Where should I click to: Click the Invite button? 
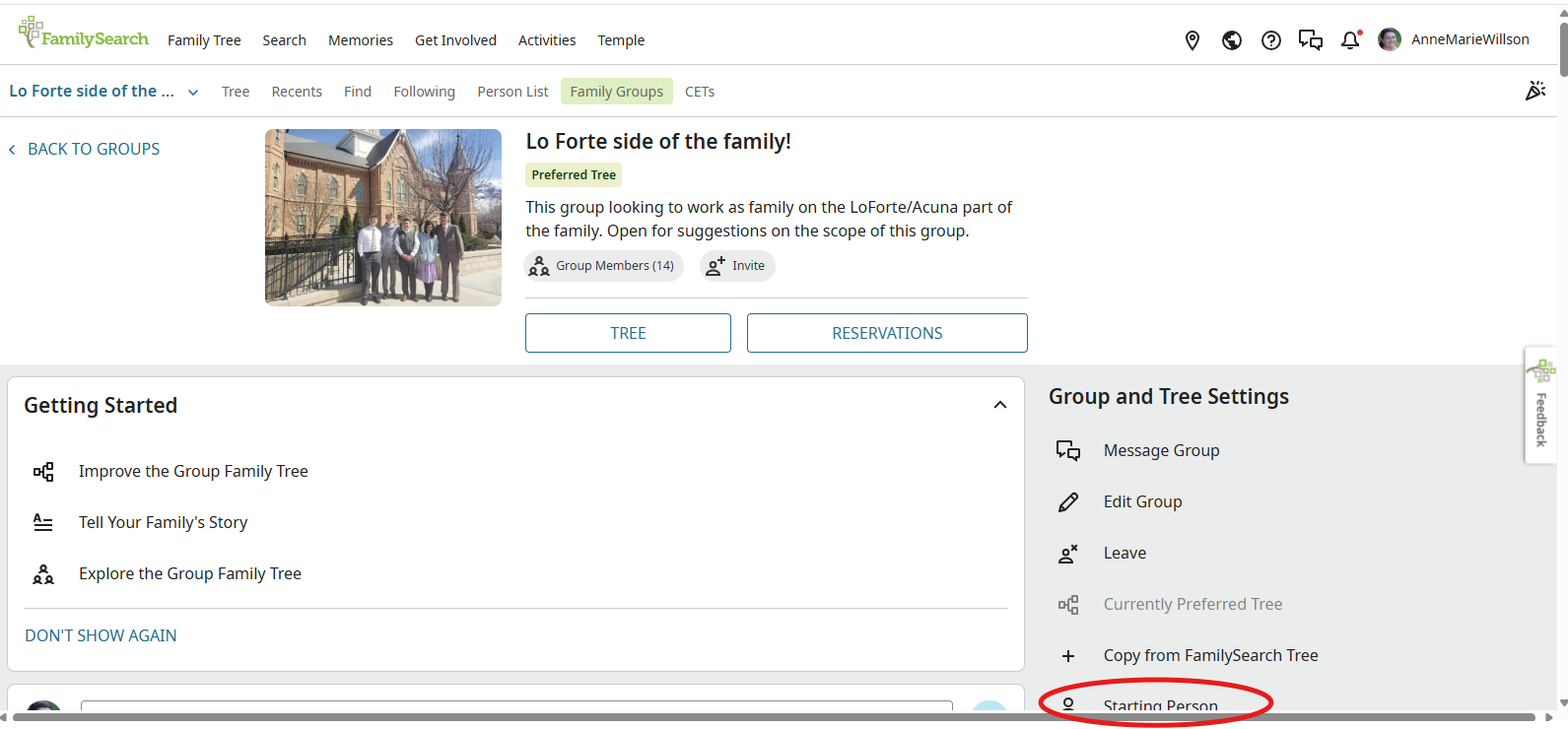(737, 266)
